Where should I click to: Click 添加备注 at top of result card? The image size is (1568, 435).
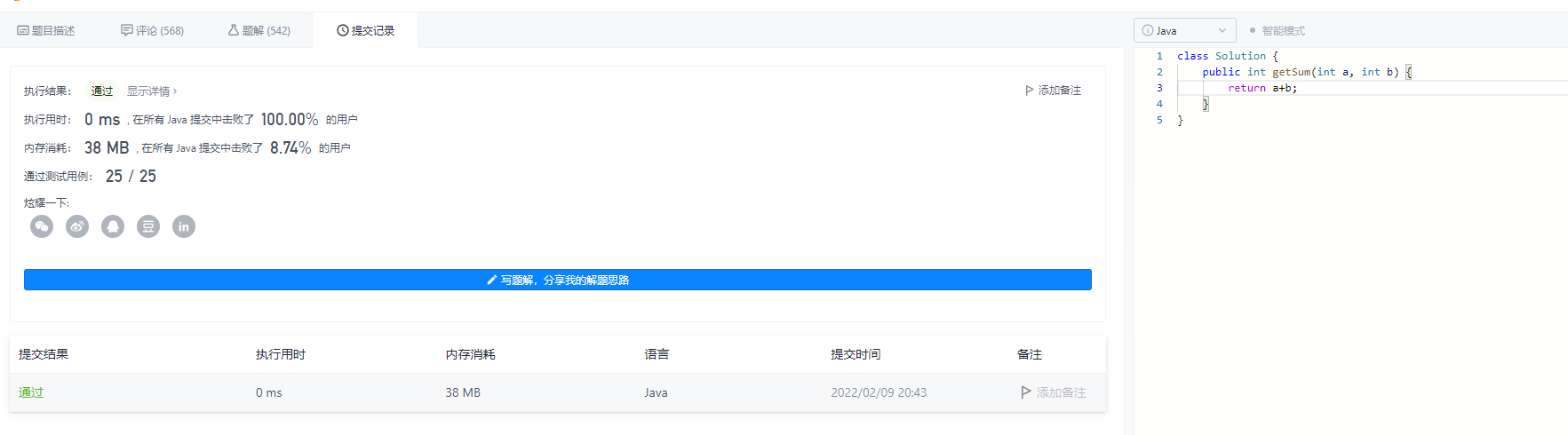point(1053,91)
